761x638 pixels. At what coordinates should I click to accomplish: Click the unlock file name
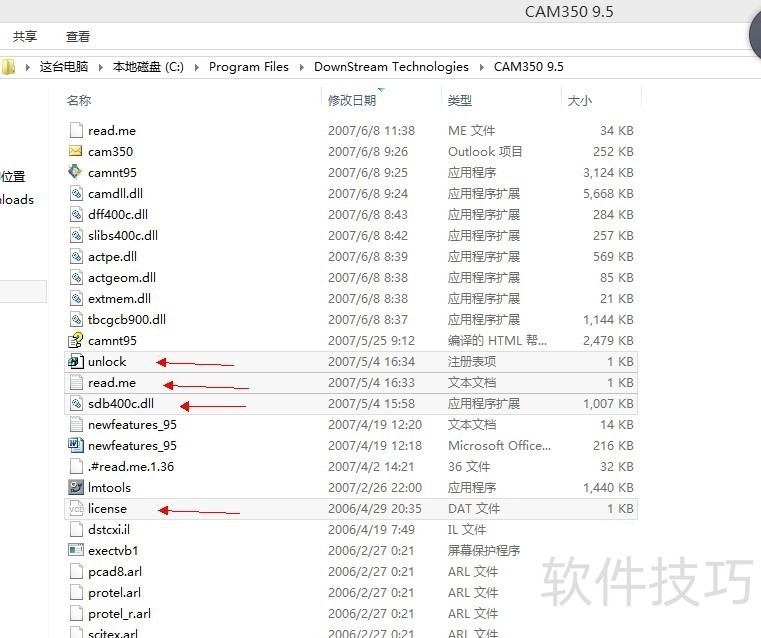[107, 361]
